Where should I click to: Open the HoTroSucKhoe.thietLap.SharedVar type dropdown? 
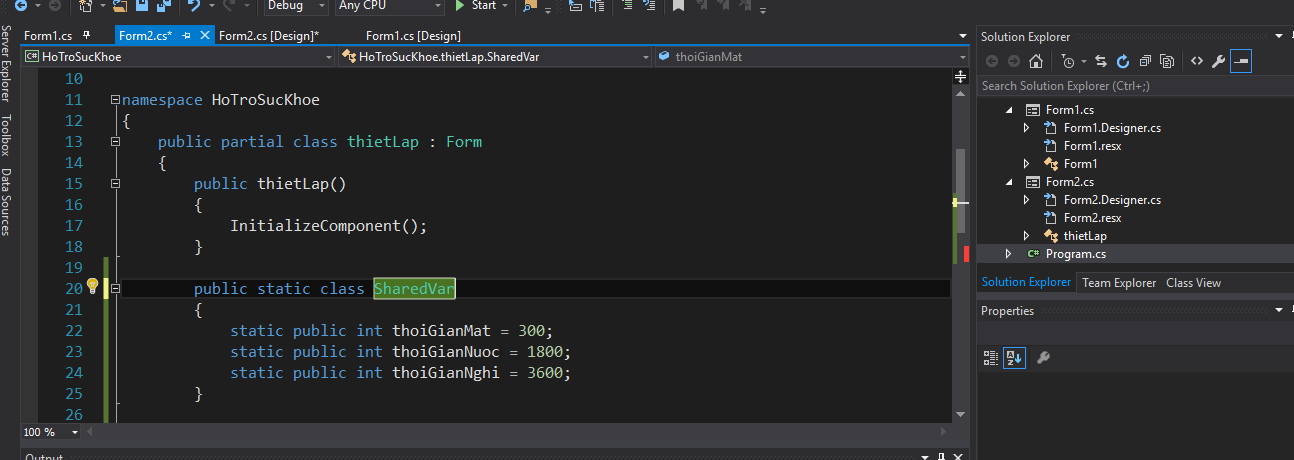pyautogui.click(x=495, y=57)
